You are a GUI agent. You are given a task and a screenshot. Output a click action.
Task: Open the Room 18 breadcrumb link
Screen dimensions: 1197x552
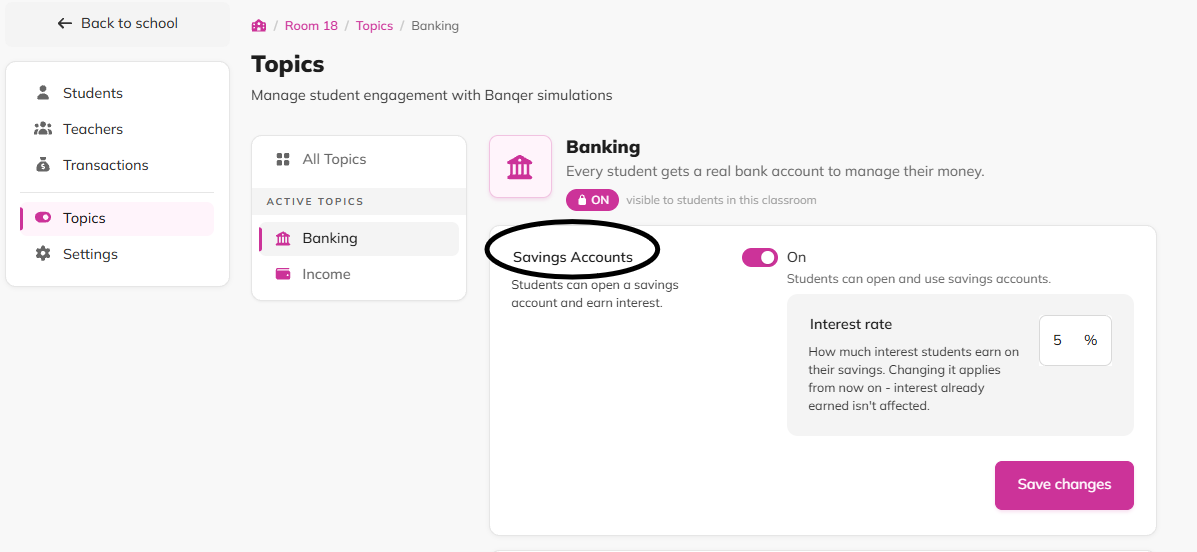pyautogui.click(x=311, y=26)
